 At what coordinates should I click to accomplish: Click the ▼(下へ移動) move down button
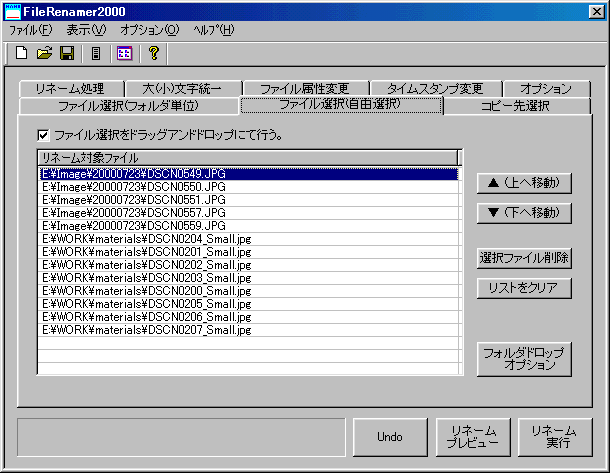point(524,213)
